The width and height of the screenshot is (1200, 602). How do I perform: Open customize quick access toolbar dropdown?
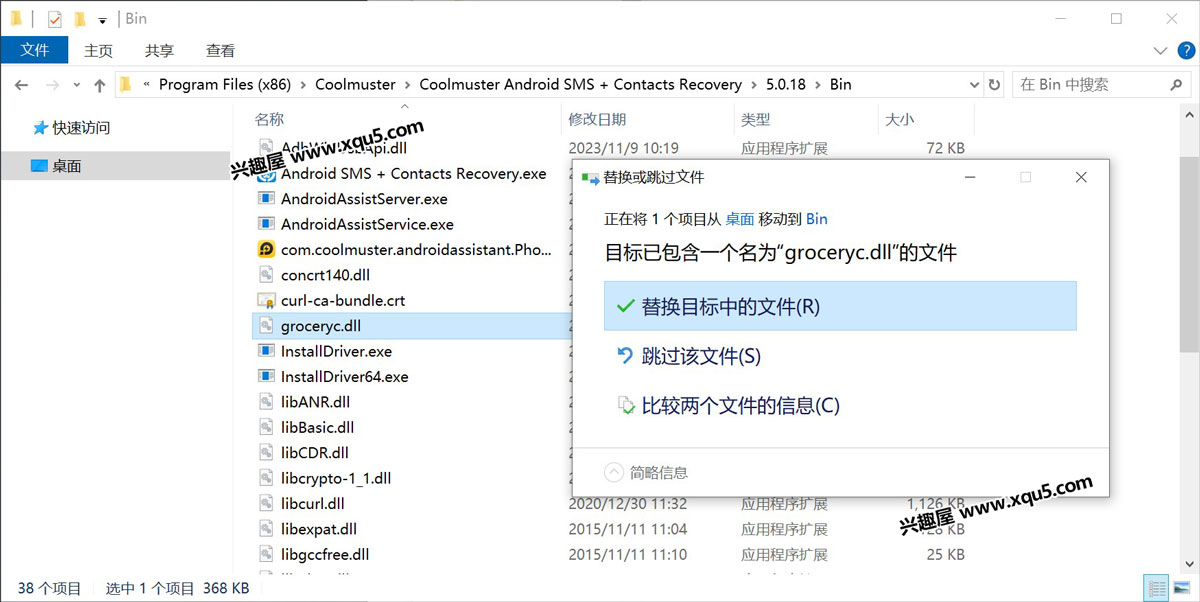pyautogui.click(x=102, y=20)
